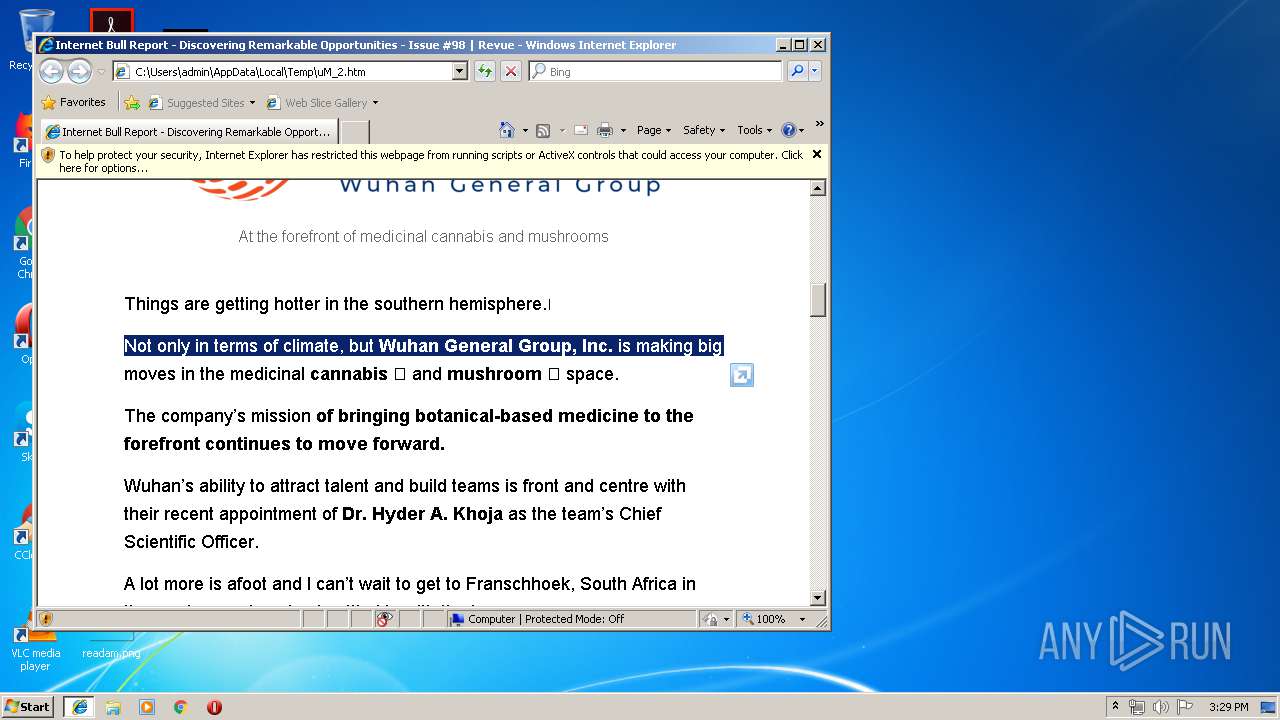Viewport: 1280px width, 720px height.
Task: Click the page scrollbar thumb
Action: [818, 300]
